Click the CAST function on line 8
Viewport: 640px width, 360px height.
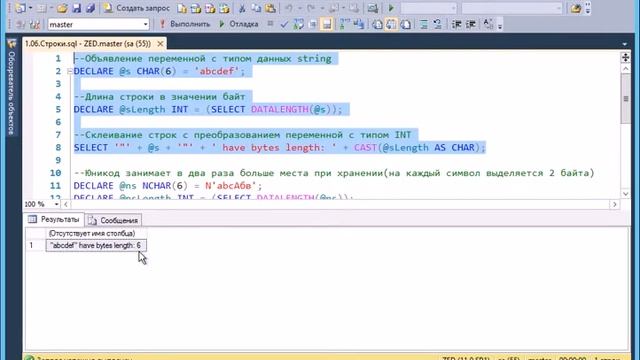pos(365,147)
